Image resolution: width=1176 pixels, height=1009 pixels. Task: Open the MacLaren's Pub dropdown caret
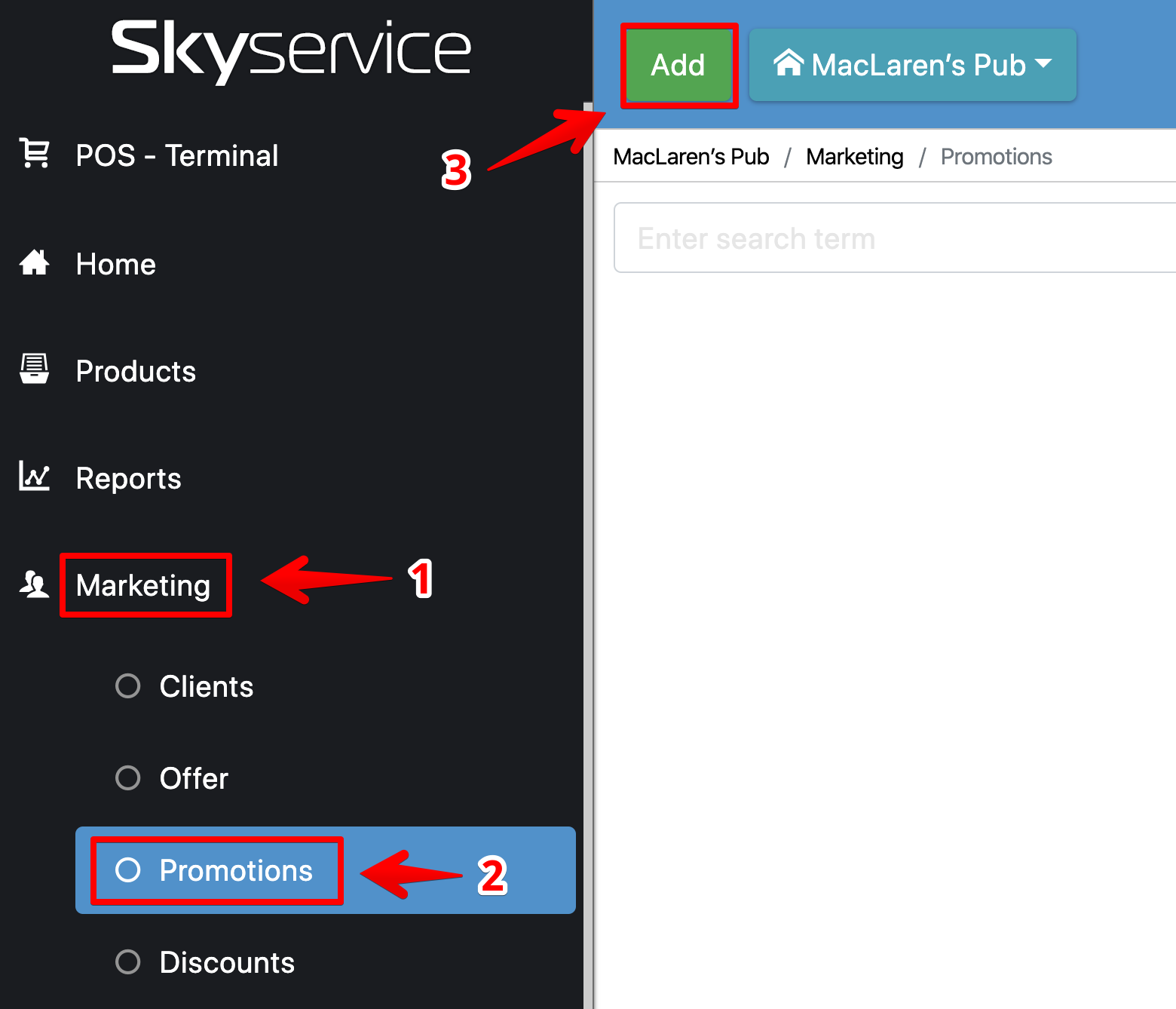tap(1044, 64)
